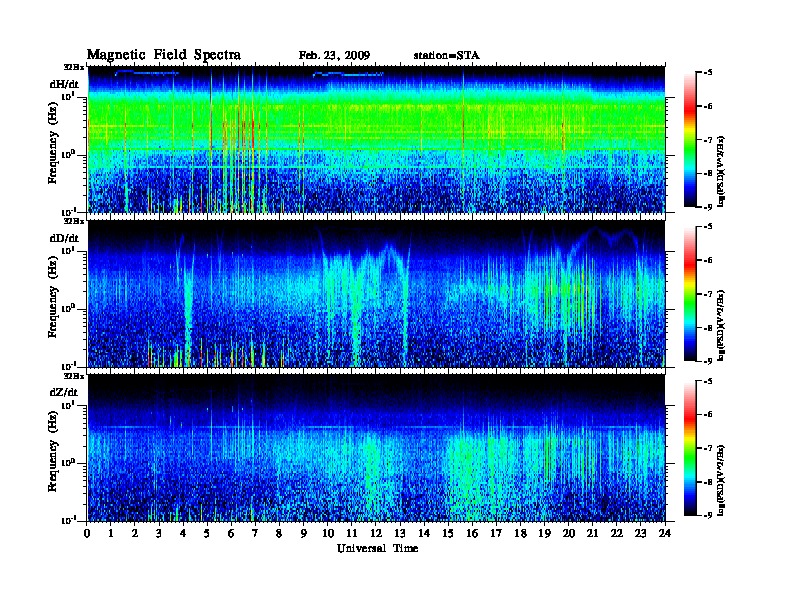792x612 pixels.
Task: Click hour 19 on the Universal Time axis
Action: pos(544,533)
